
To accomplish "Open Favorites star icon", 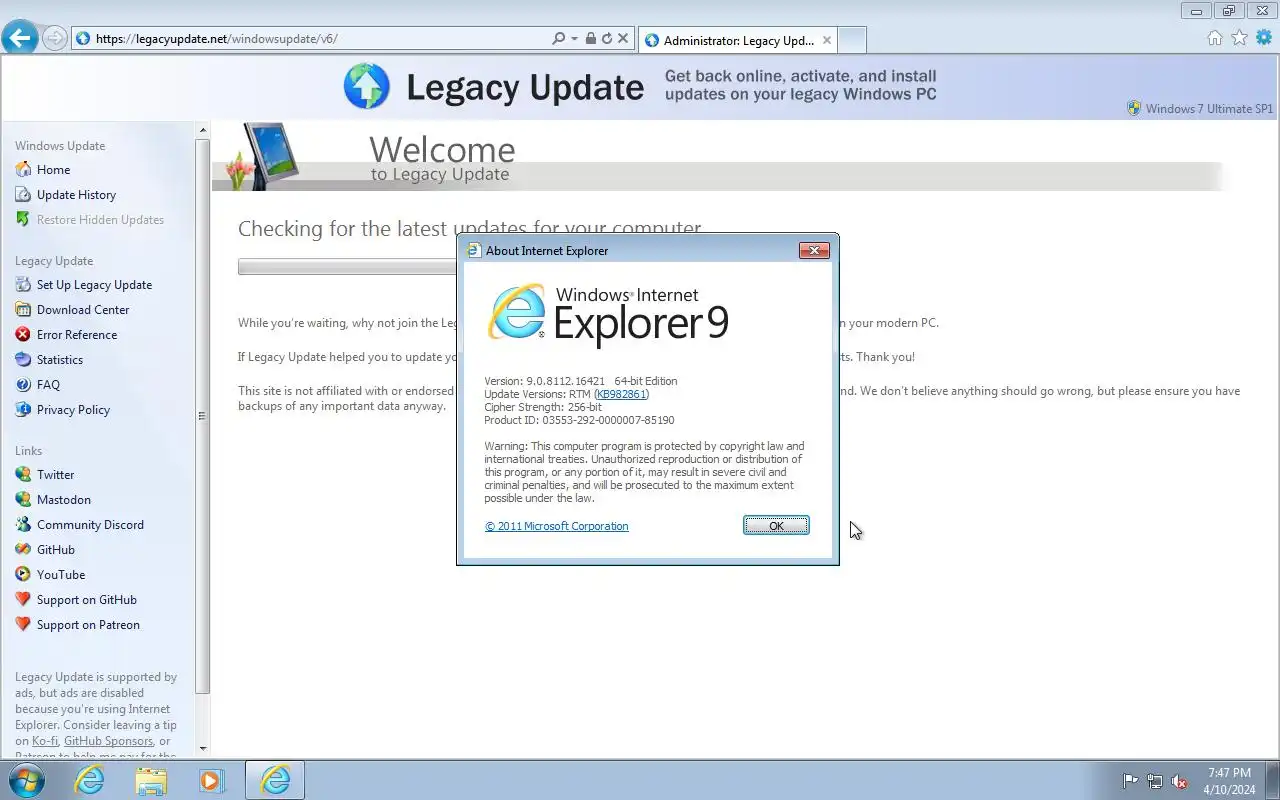I will [1239, 38].
